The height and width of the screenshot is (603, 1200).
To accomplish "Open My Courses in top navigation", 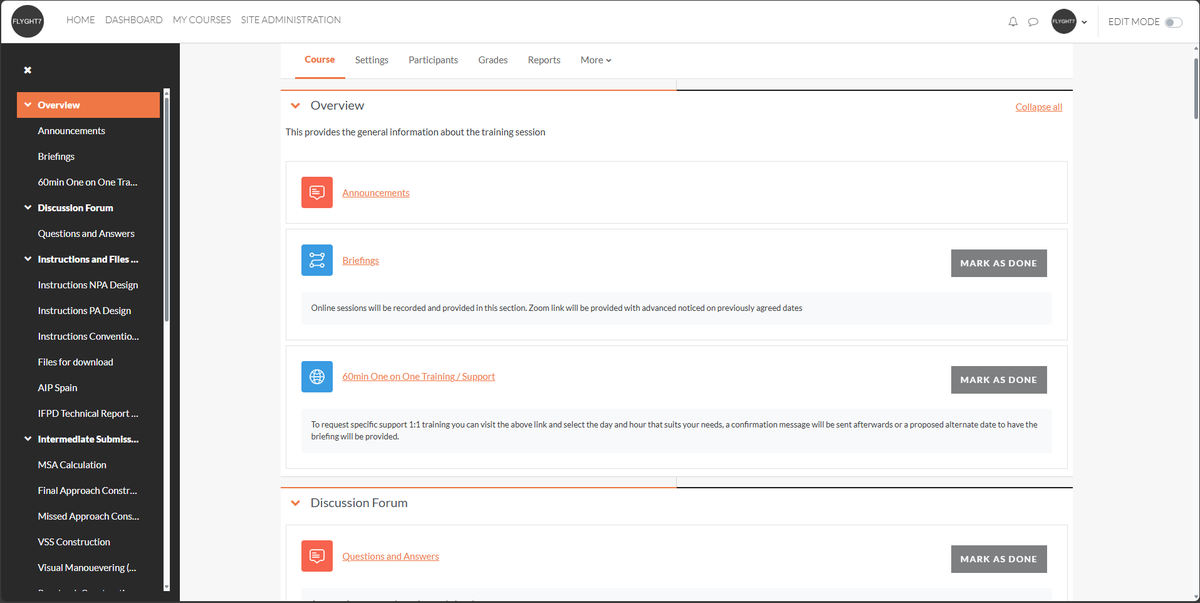I will coord(202,20).
